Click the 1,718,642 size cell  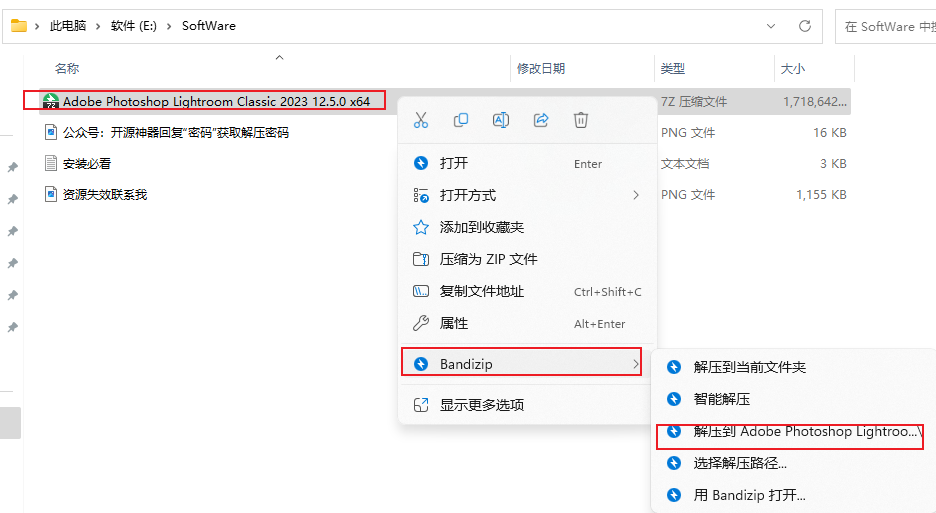coord(815,102)
